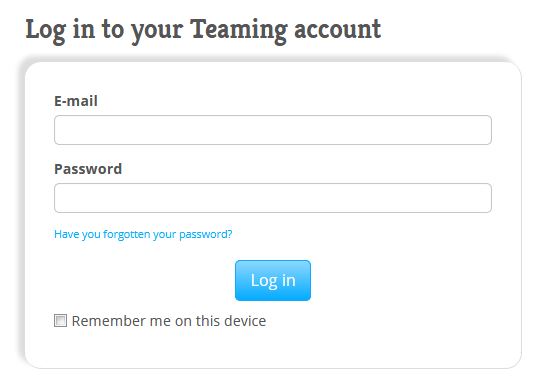Toggle the remember-this-device option box
Screen dimensions: 542x377
[60, 320]
